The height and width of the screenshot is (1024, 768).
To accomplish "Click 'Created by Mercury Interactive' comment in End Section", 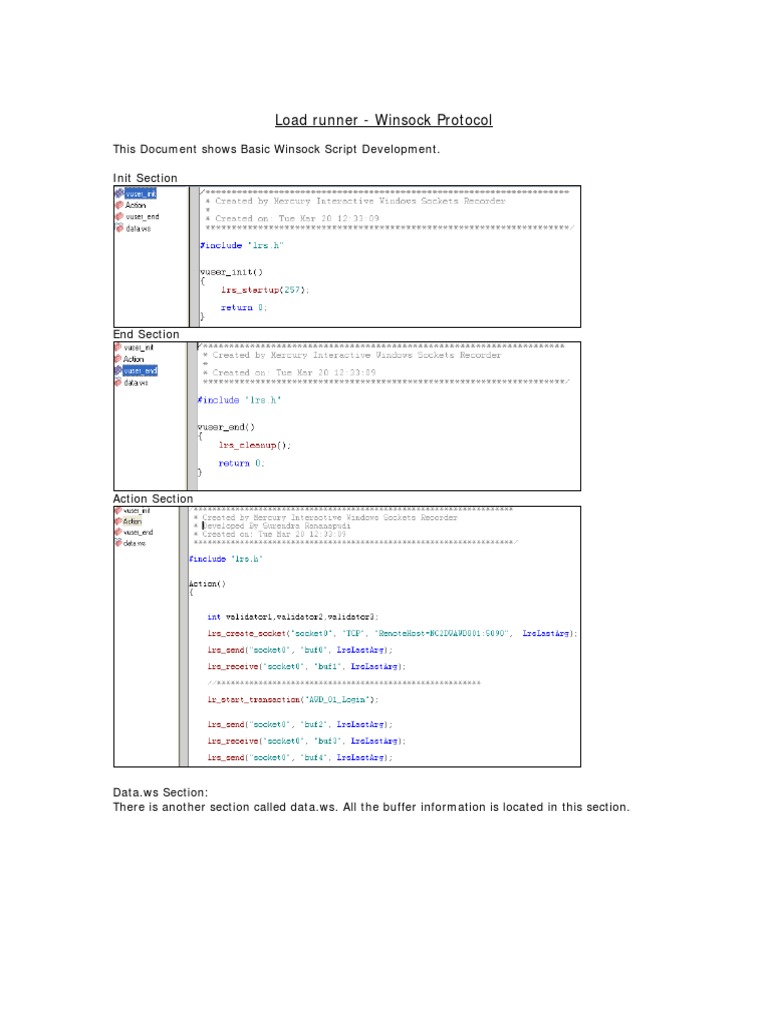I will (352, 355).
